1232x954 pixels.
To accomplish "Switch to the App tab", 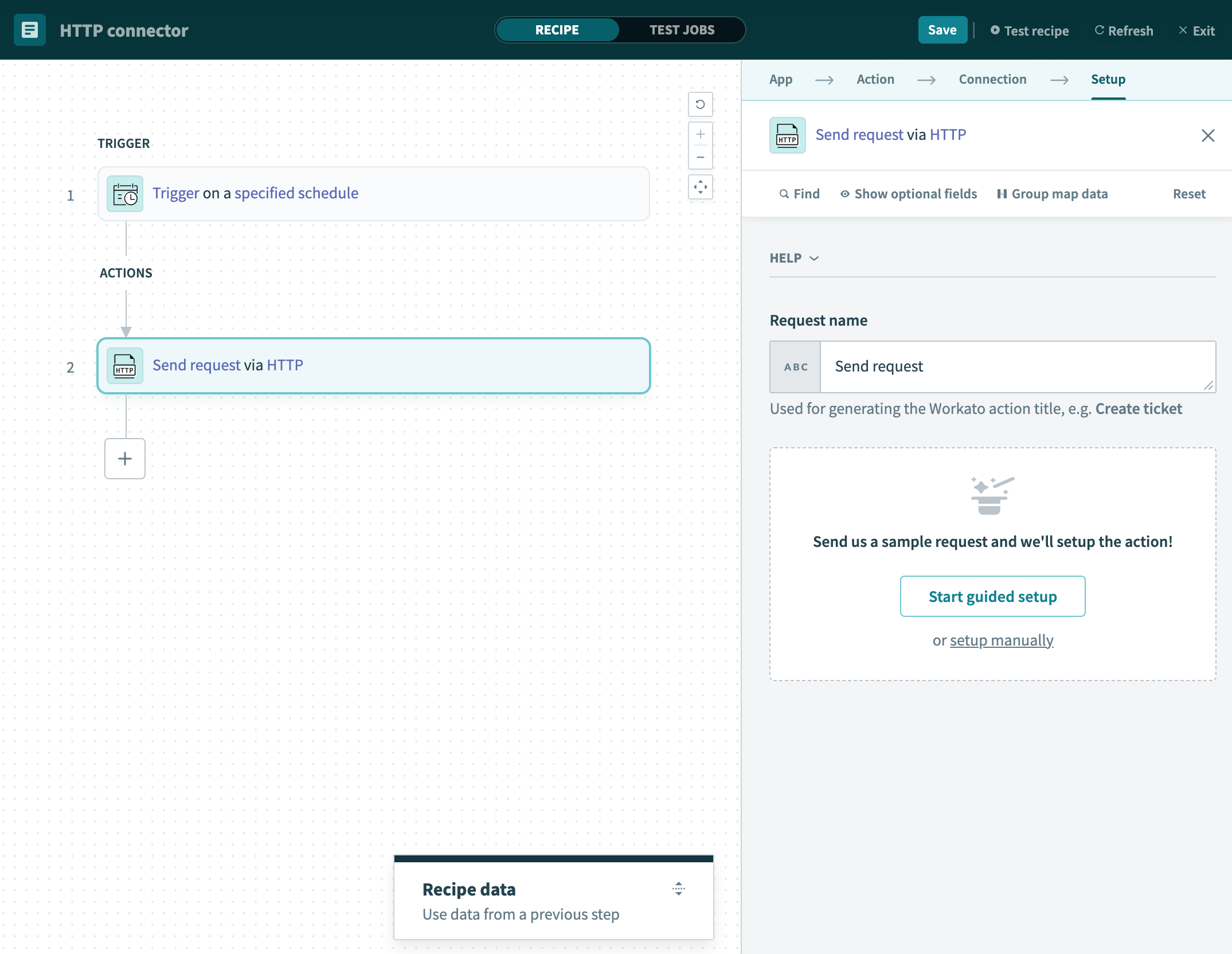I will [781, 78].
